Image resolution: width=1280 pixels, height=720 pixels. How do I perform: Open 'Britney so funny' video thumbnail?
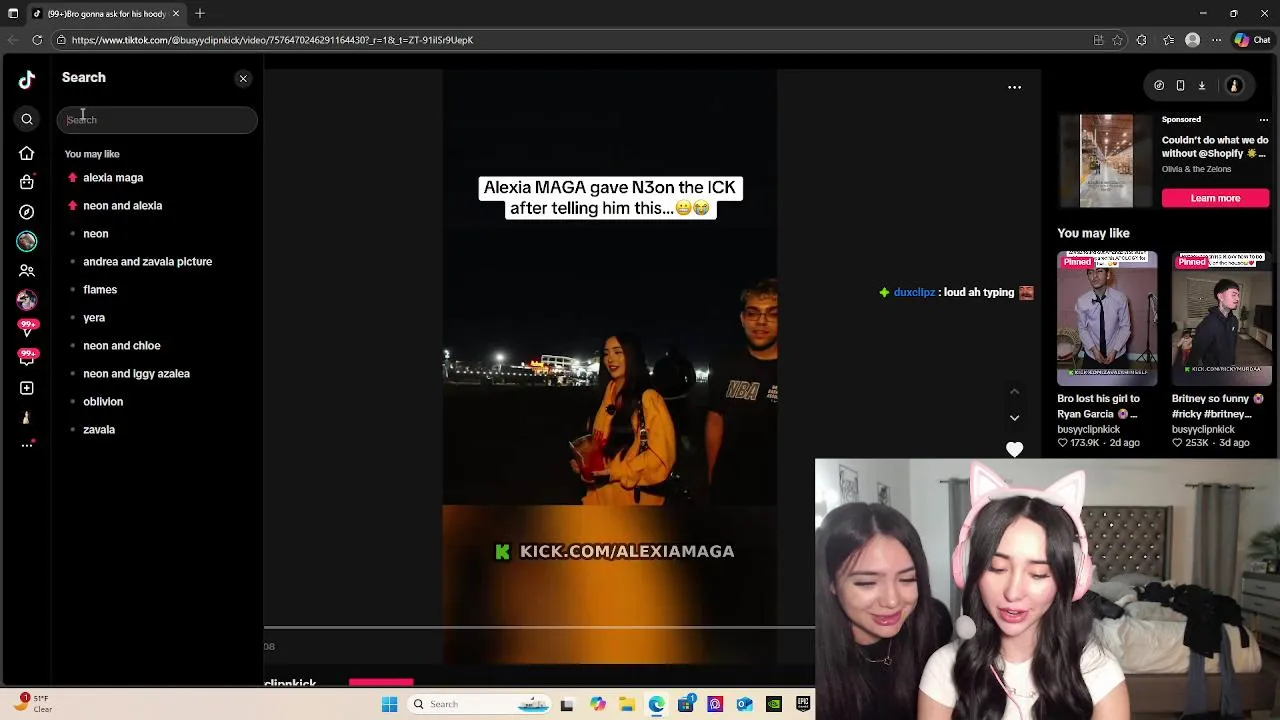click(1221, 318)
